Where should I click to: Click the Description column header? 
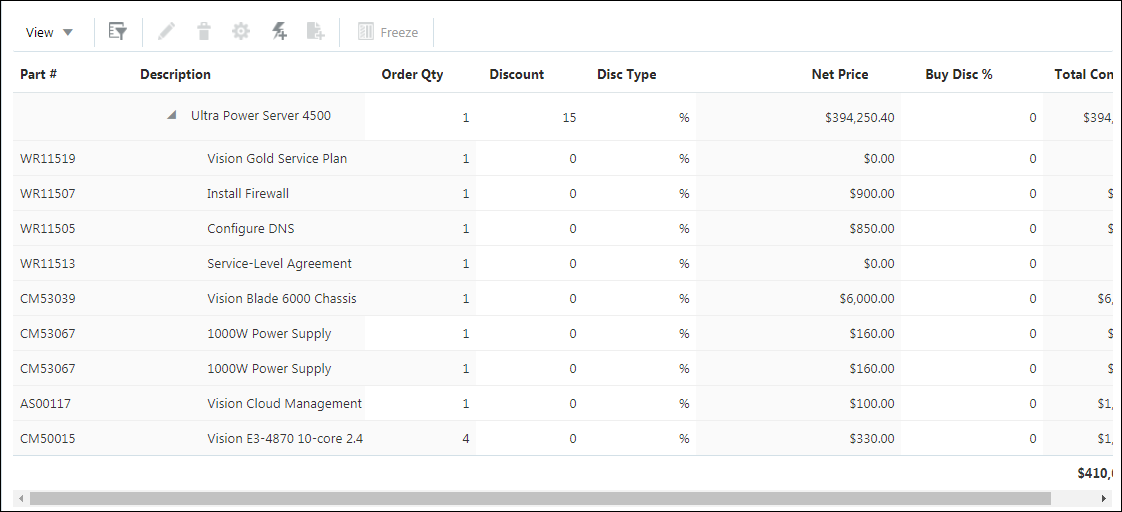click(175, 74)
